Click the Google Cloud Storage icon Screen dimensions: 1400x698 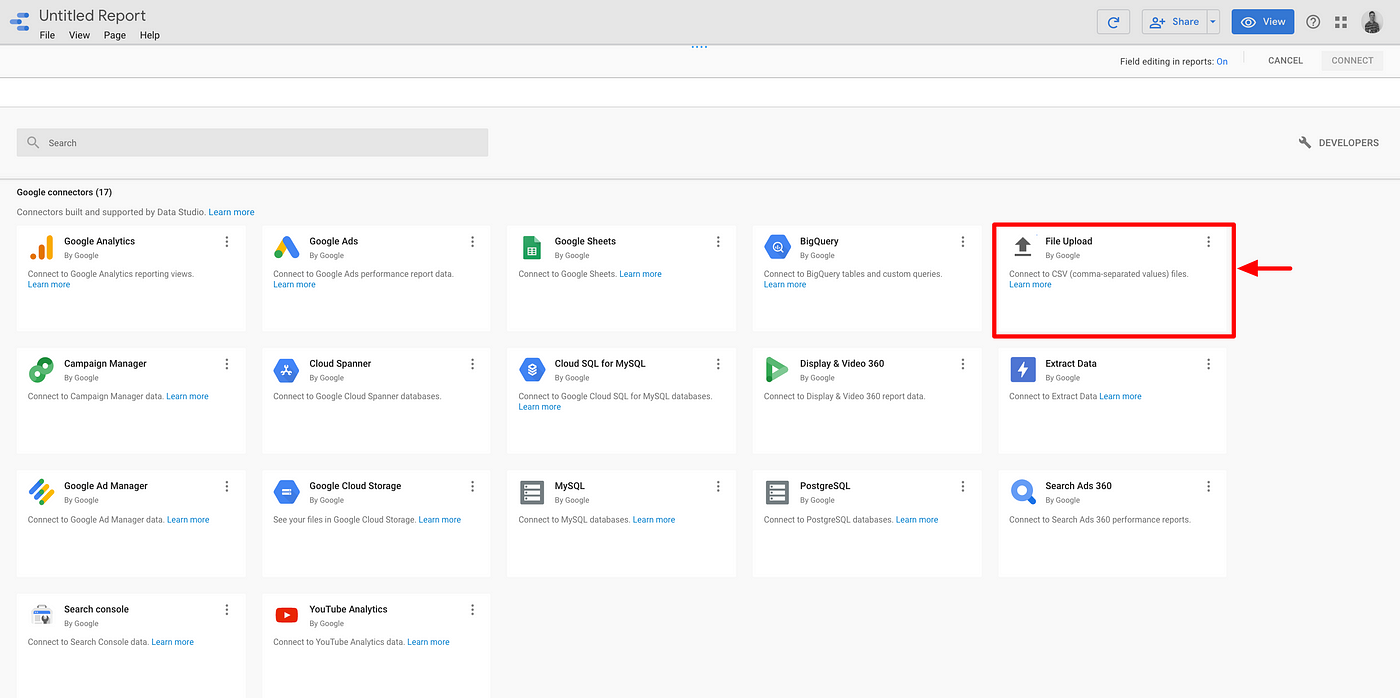(x=286, y=492)
